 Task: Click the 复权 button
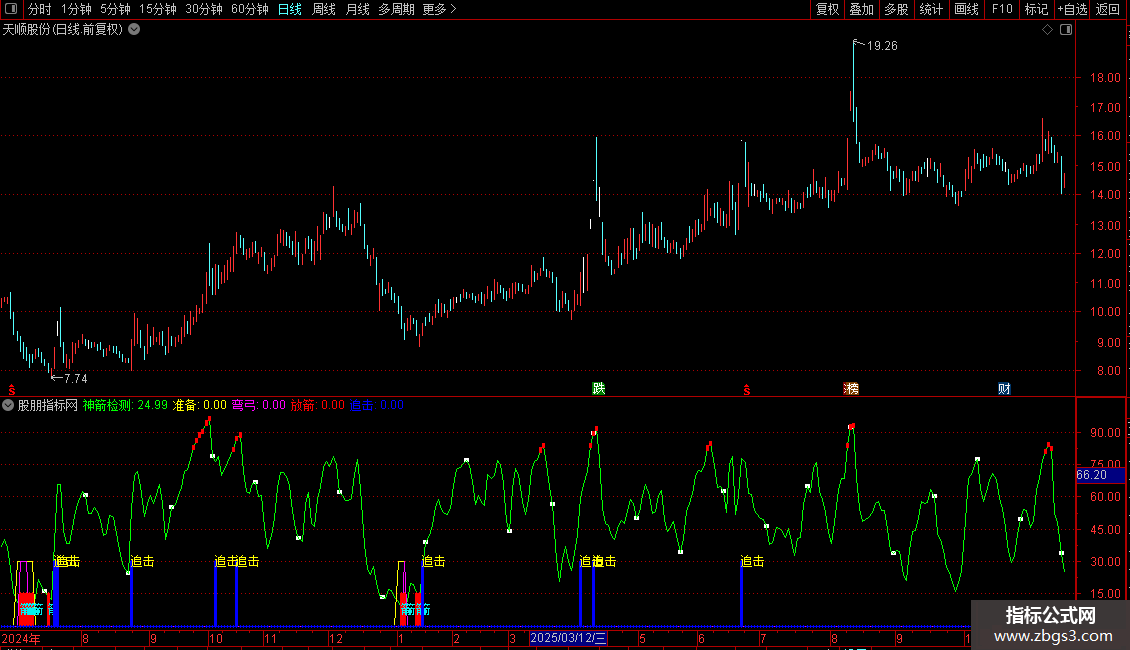[827, 9]
